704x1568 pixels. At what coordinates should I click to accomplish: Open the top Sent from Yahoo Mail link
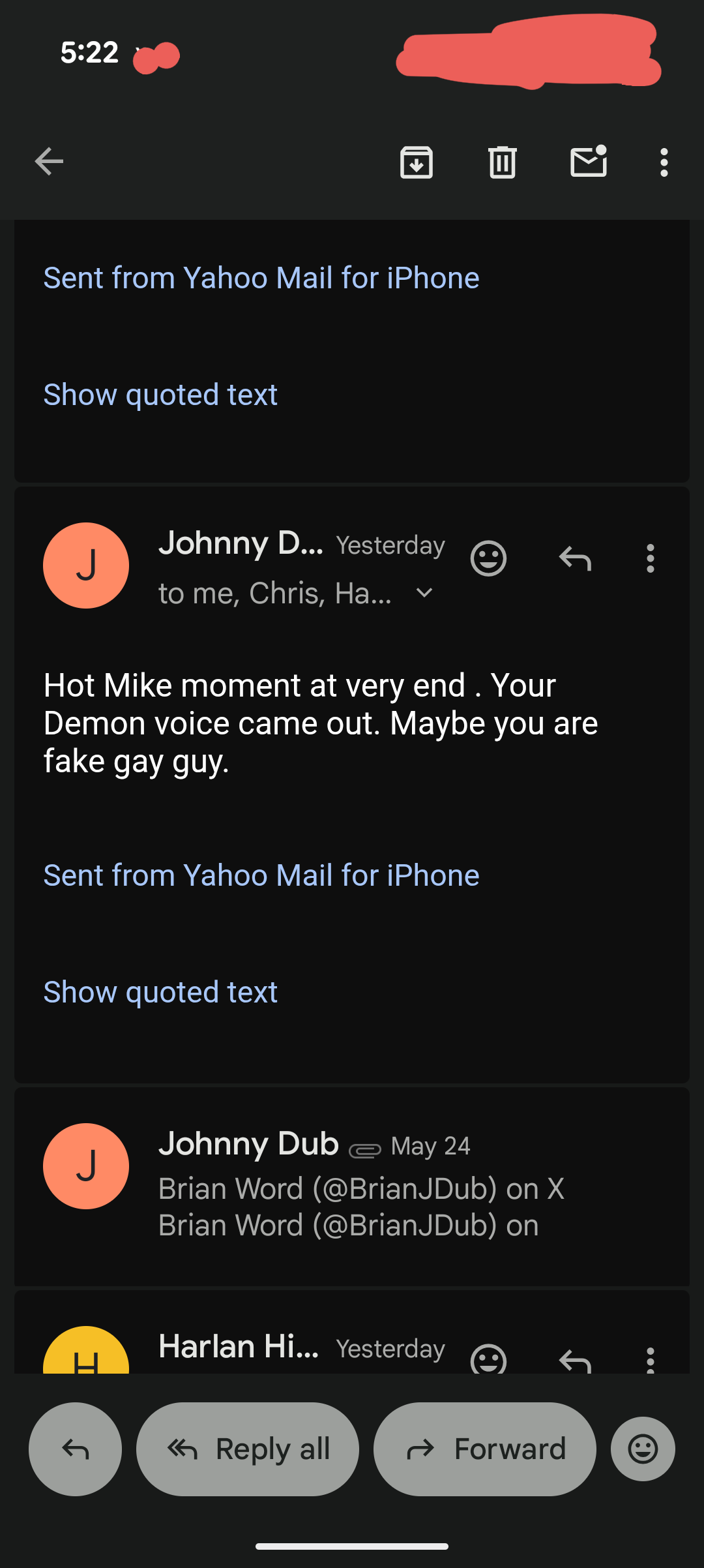click(261, 278)
